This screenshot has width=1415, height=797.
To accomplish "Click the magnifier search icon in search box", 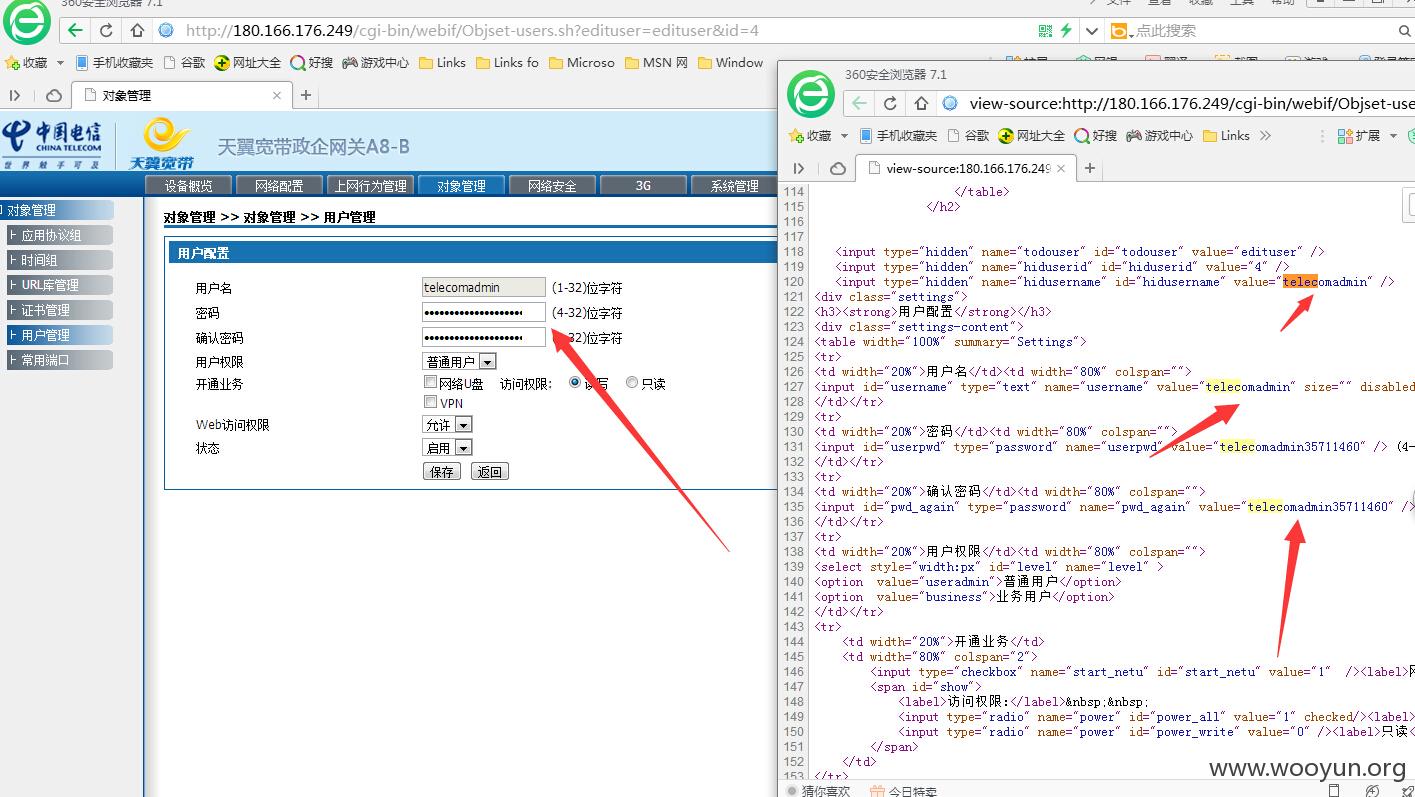I will click(x=1405, y=31).
